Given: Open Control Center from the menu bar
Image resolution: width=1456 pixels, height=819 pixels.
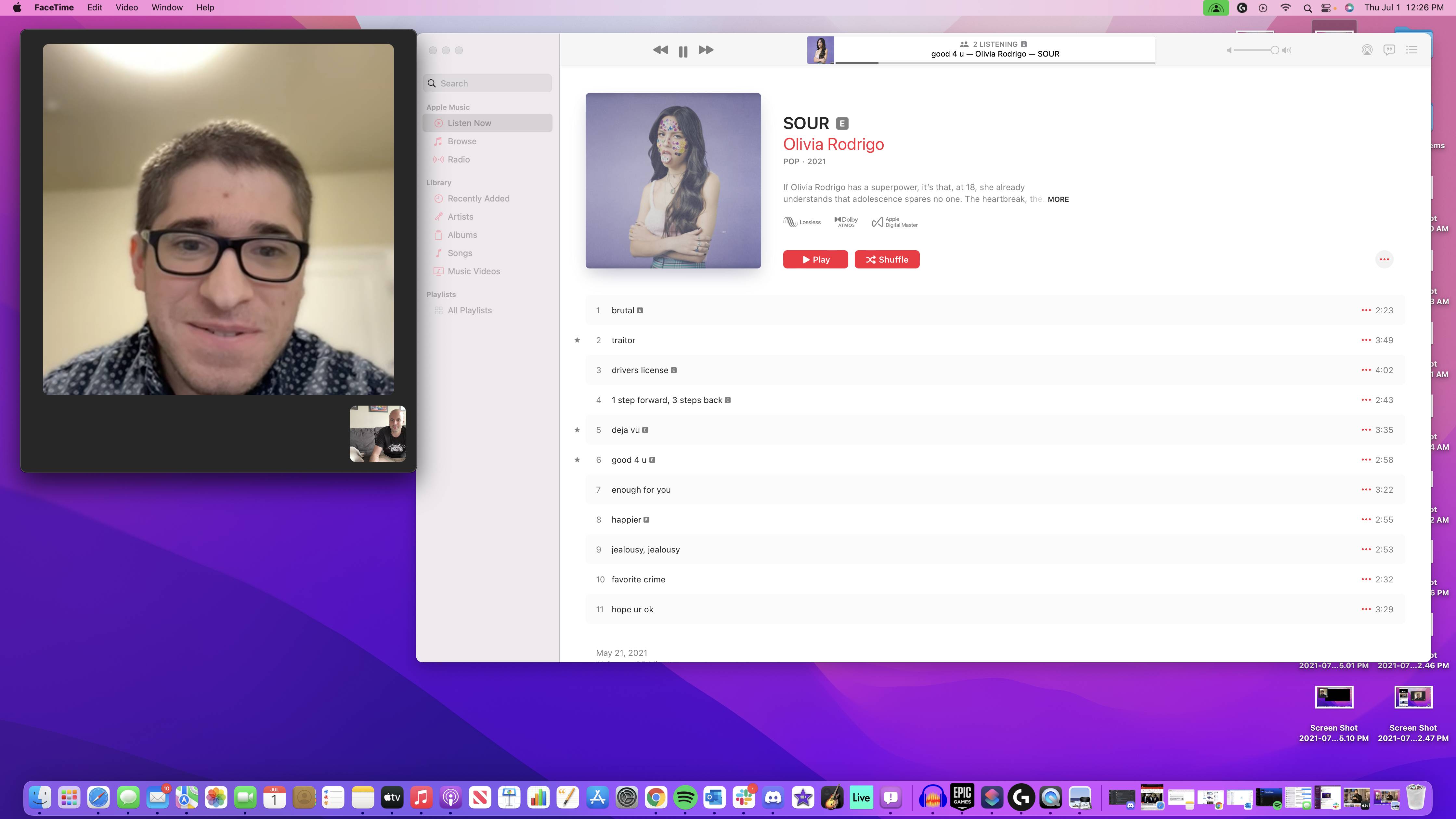Looking at the screenshot, I should click(x=1326, y=8).
